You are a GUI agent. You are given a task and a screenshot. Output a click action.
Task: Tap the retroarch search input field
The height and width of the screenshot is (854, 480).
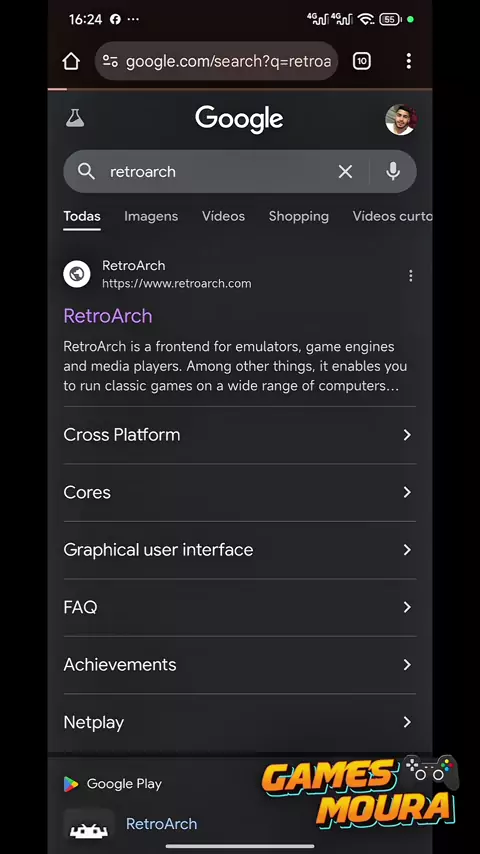[x=218, y=172]
